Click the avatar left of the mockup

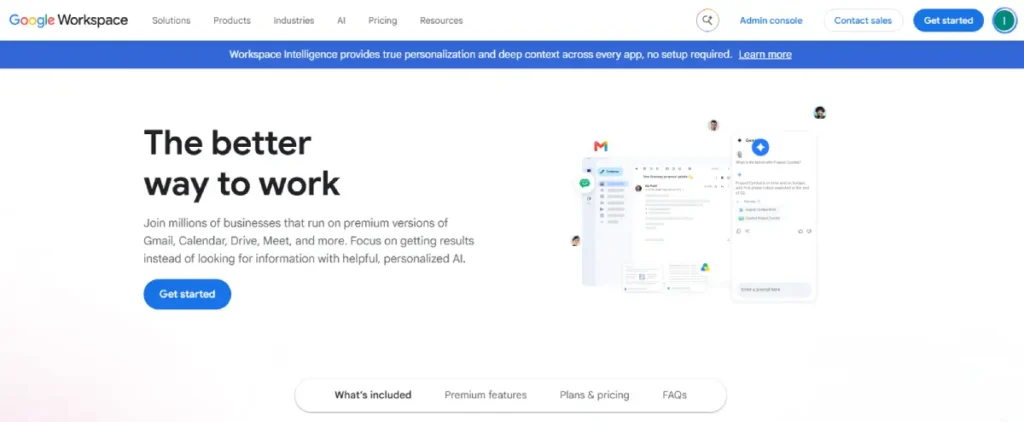coord(575,240)
